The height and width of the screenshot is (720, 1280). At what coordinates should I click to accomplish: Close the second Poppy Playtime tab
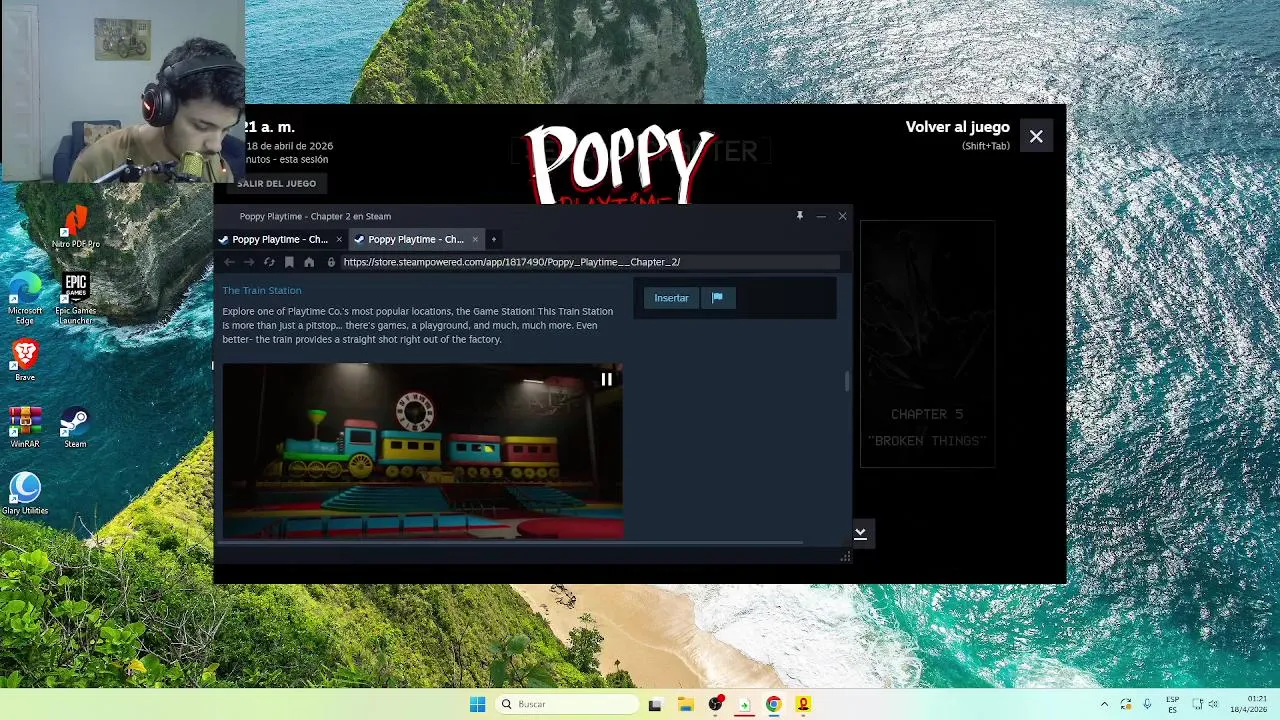click(x=475, y=239)
